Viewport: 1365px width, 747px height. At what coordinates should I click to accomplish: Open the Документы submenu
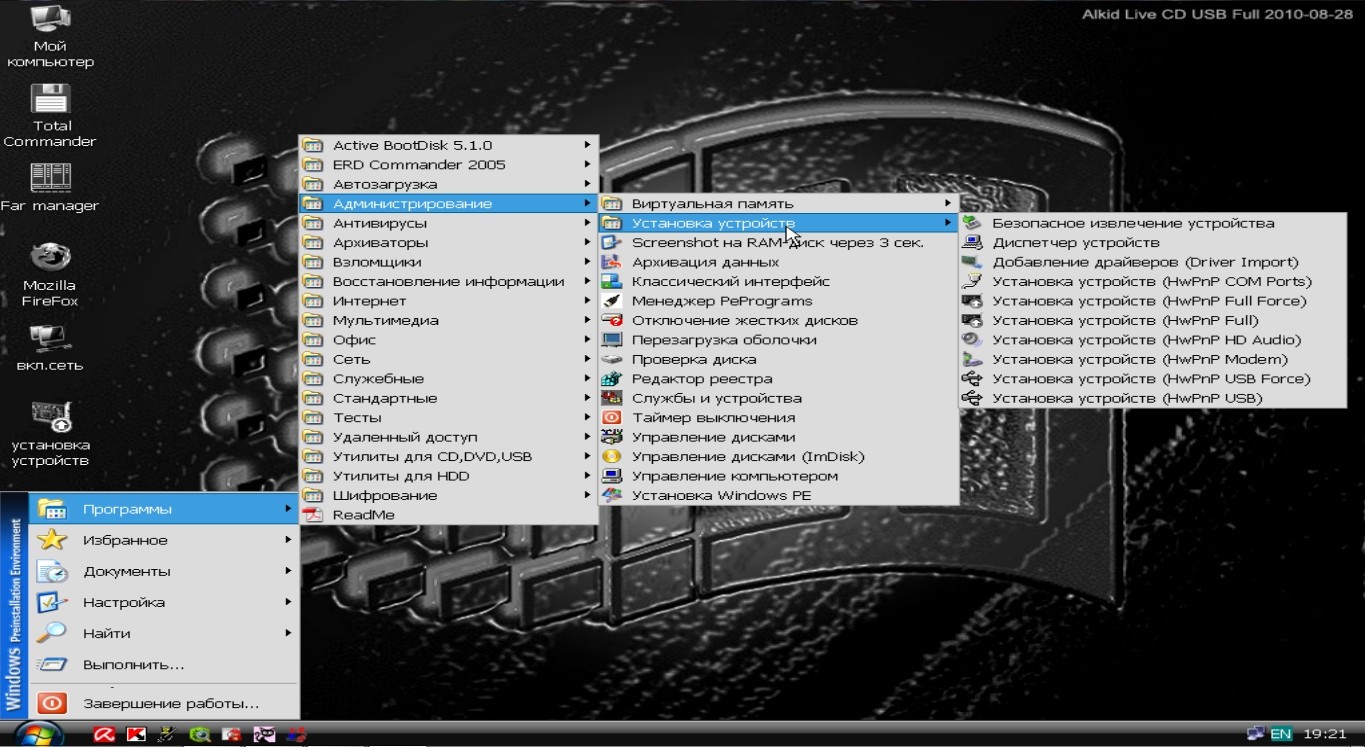(164, 571)
